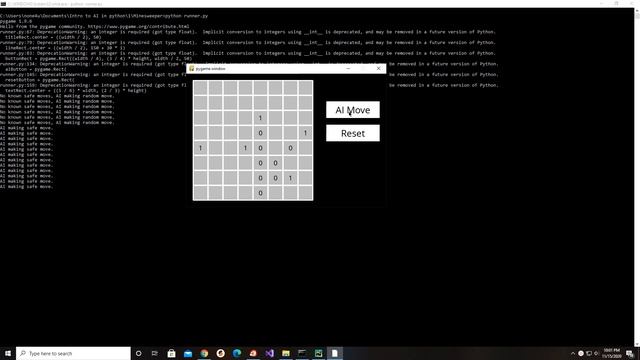Open Google Chrome from the taskbar

point(204,353)
